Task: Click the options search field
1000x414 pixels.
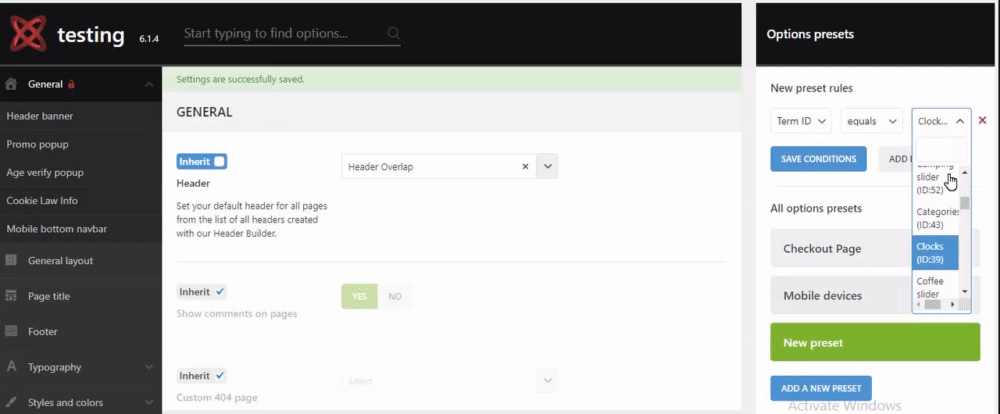Action: click(x=292, y=33)
